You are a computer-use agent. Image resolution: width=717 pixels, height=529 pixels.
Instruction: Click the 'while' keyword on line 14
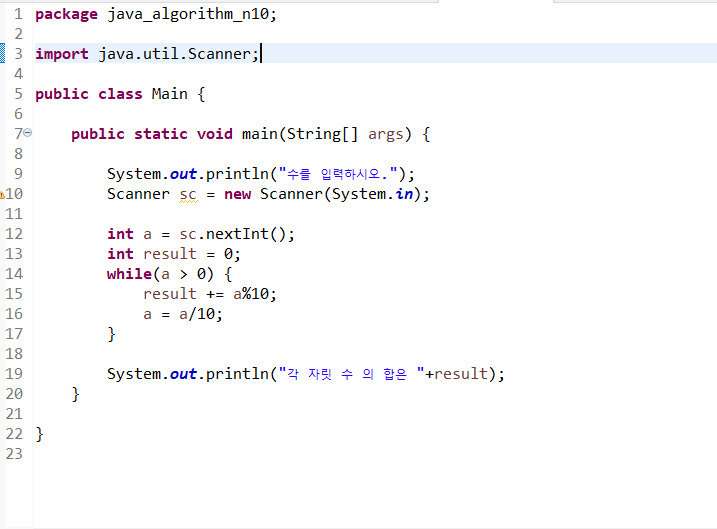pos(129,274)
